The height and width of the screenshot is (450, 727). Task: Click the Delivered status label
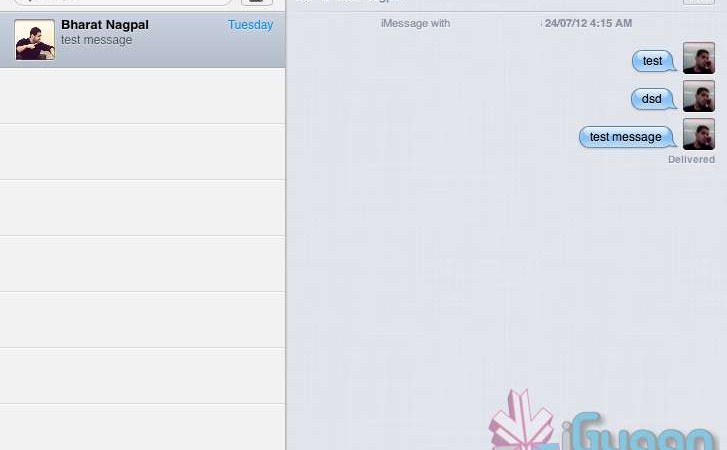click(691, 160)
